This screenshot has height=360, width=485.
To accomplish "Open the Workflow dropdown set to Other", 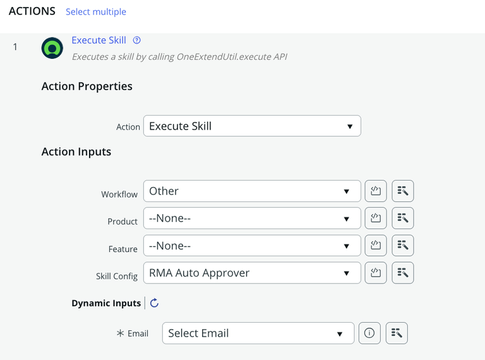I will (x=252, y=191).
